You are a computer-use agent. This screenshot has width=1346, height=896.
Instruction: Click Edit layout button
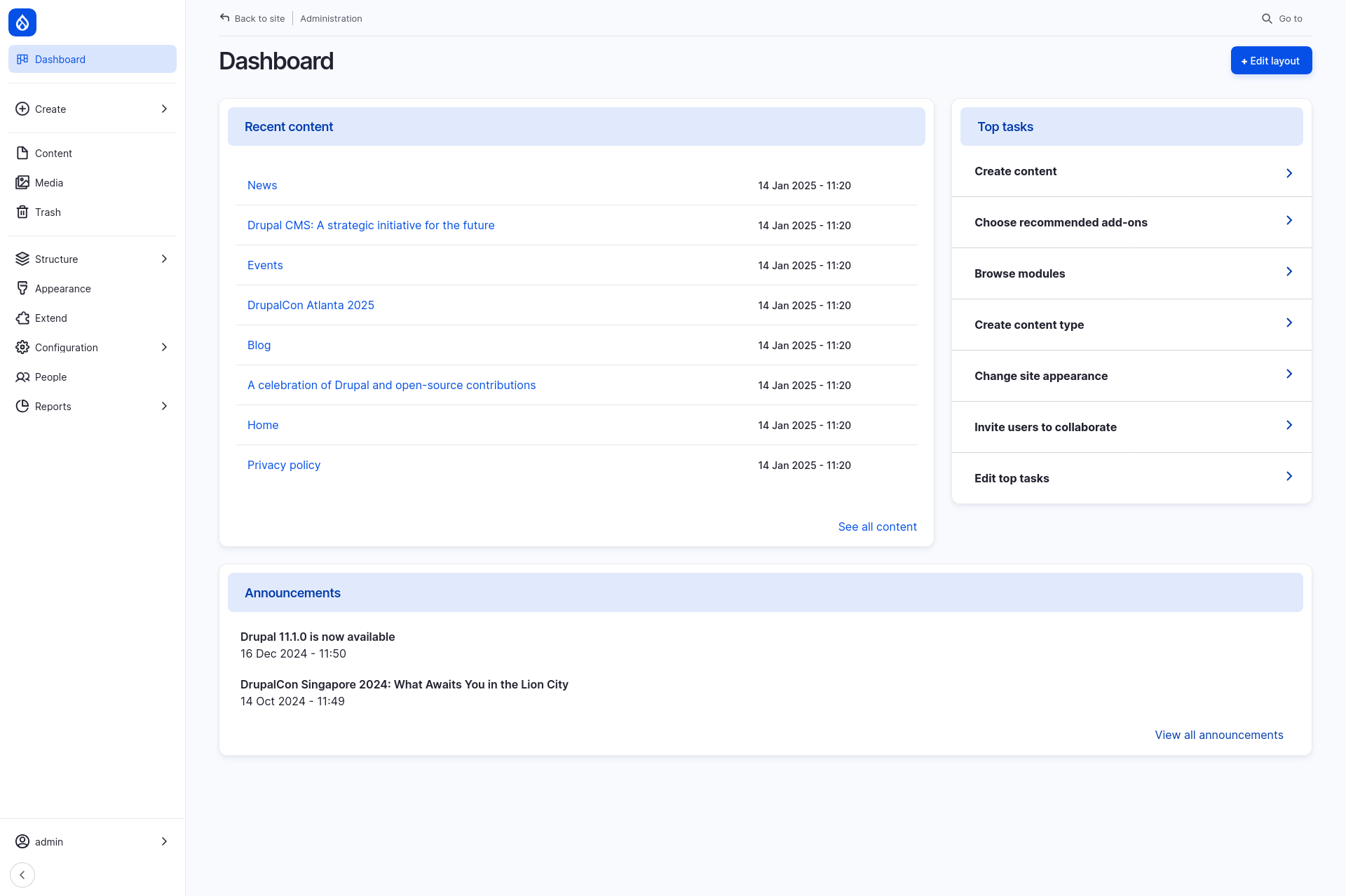[x=1271, y=60]
